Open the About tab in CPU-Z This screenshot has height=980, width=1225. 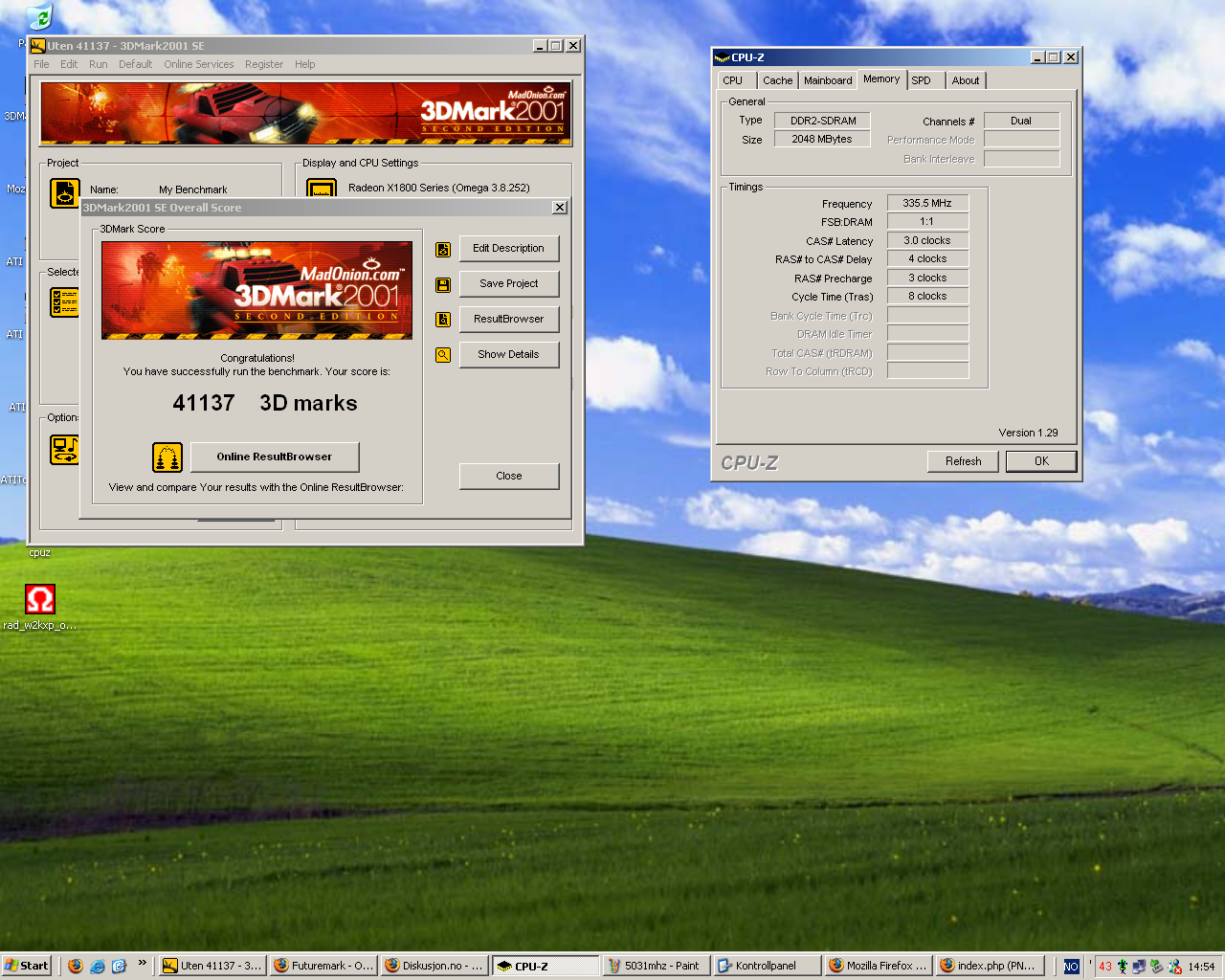point(966,80)
